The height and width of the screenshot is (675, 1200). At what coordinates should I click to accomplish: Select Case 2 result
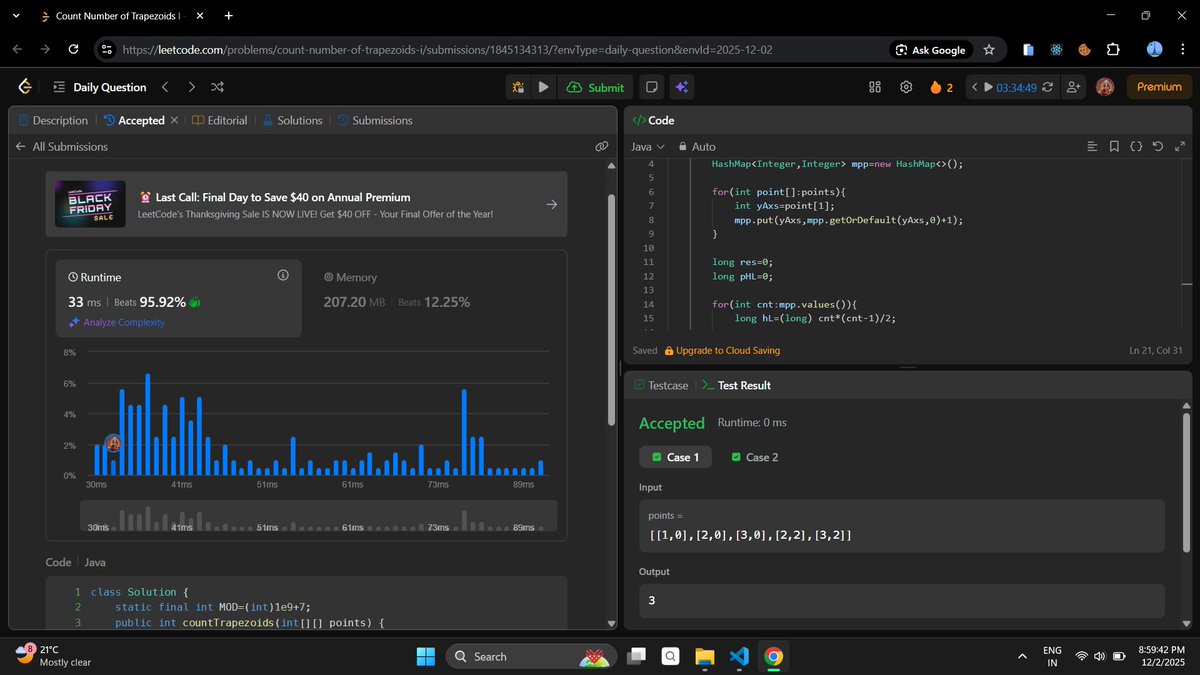point(755,457)
